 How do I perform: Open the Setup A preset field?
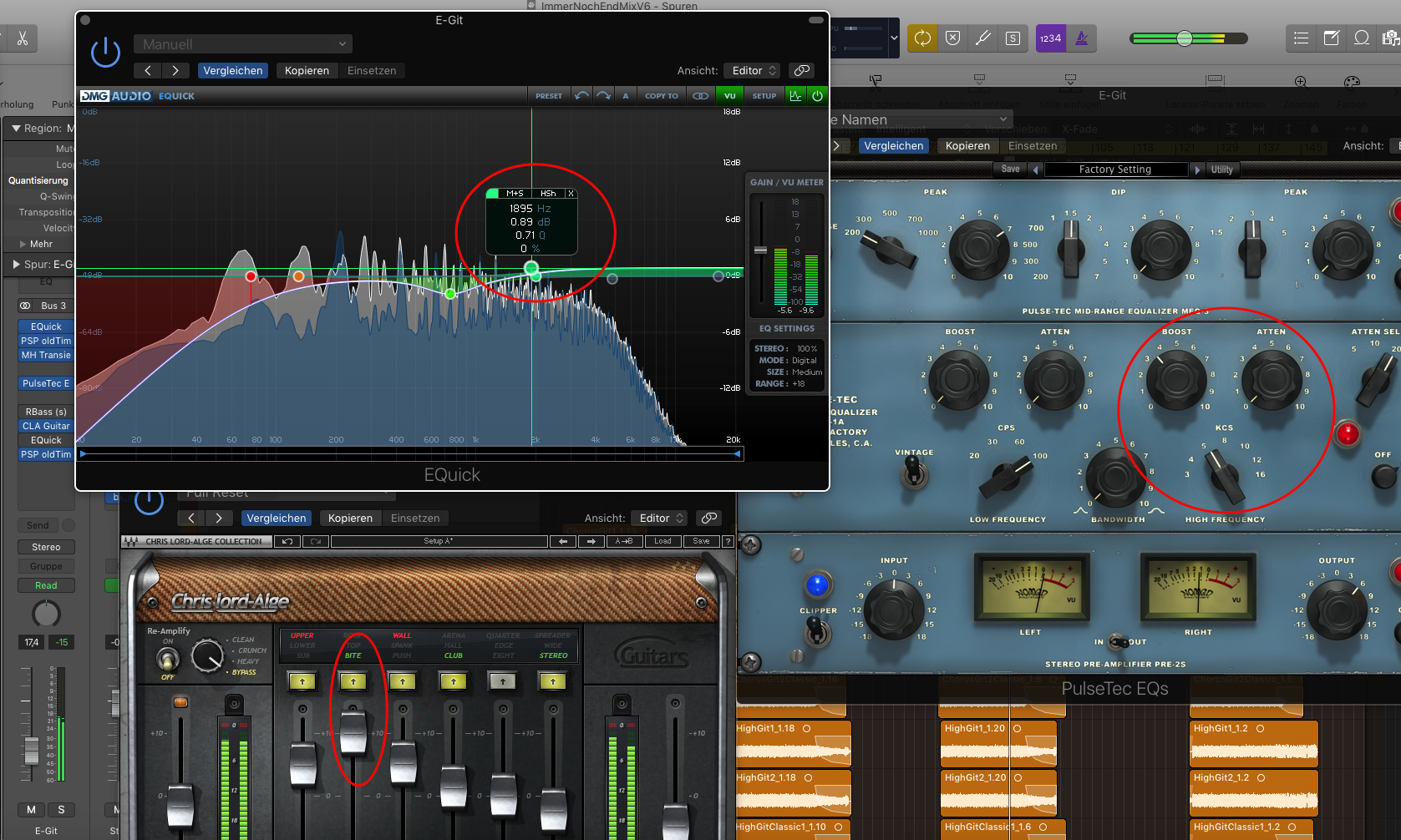click(x=439, y=541)
